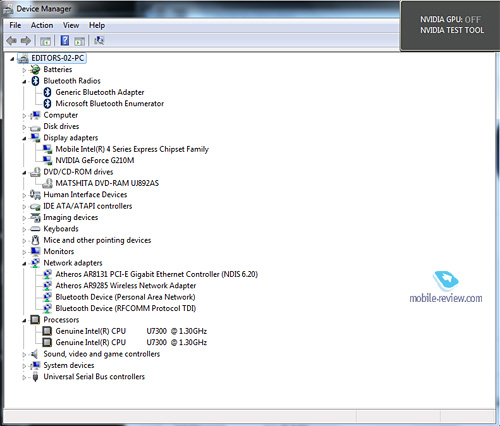Expand Universal Serial Bus controllers

[x=24, y=377]
